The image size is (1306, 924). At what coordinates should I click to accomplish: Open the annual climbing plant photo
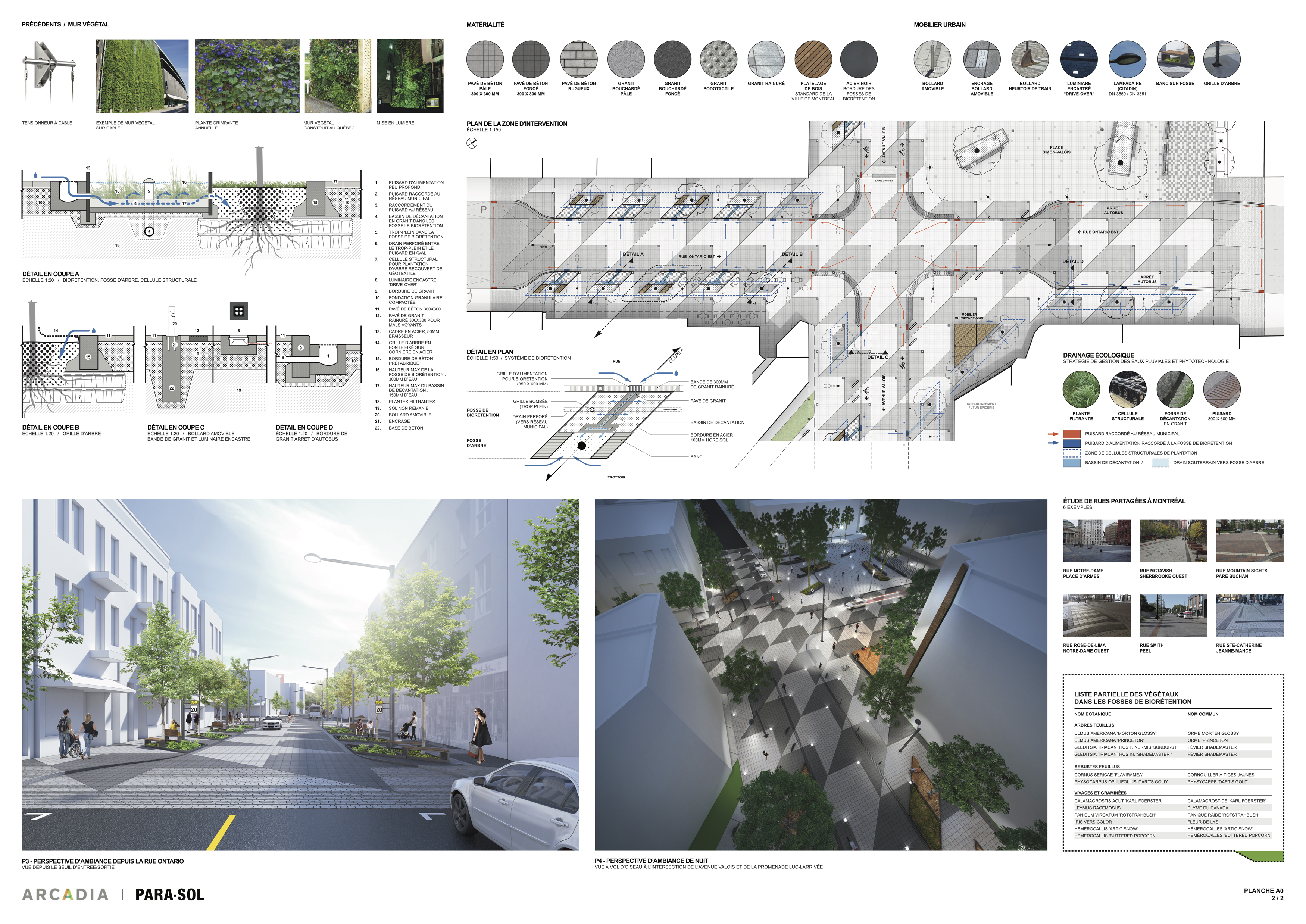(x=247, y=76)
